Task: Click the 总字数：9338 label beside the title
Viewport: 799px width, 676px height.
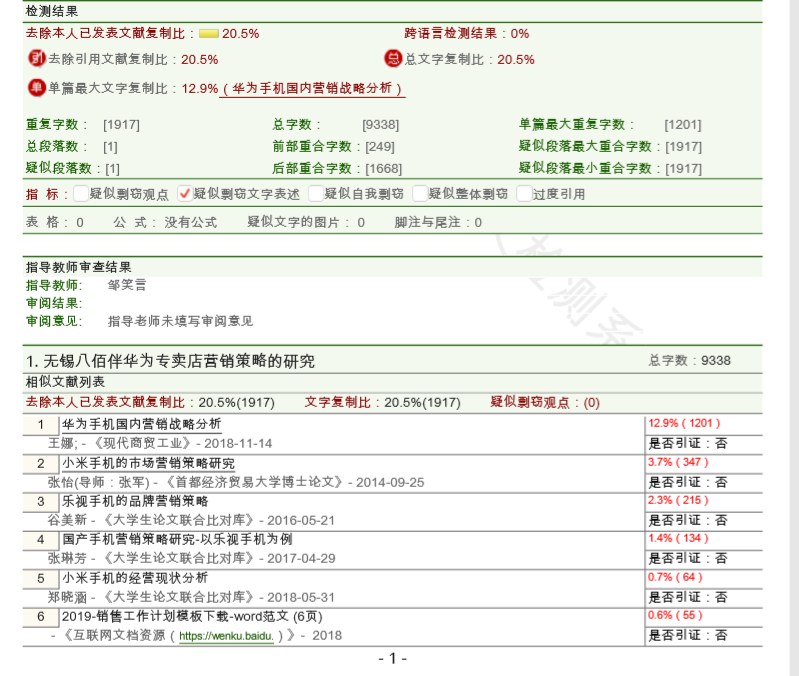Action: (690, 361)
